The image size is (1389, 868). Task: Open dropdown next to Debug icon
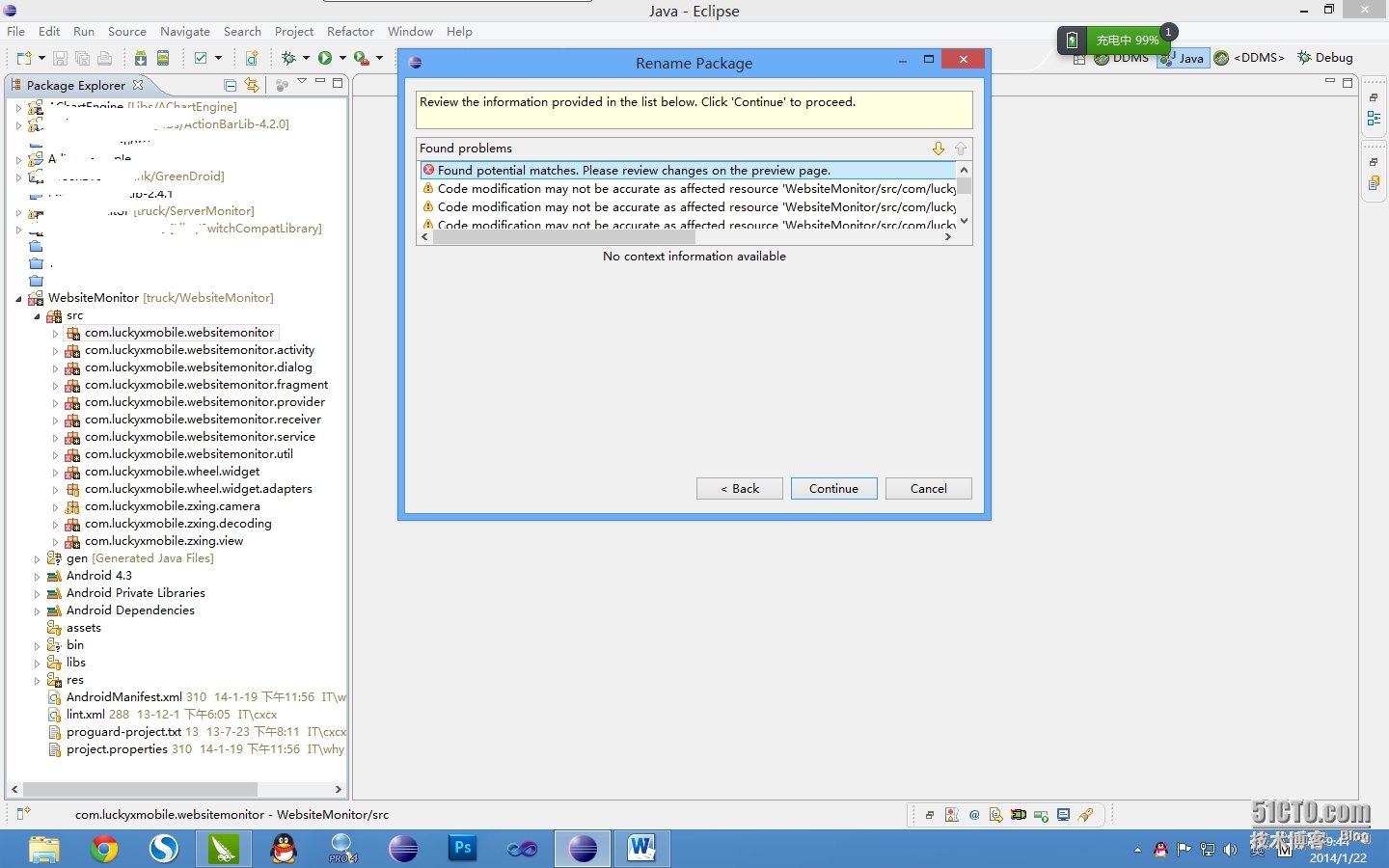[306, 58]
